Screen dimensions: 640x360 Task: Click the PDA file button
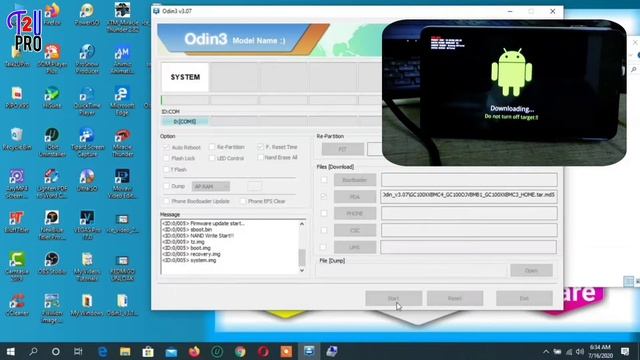(355, 197)
